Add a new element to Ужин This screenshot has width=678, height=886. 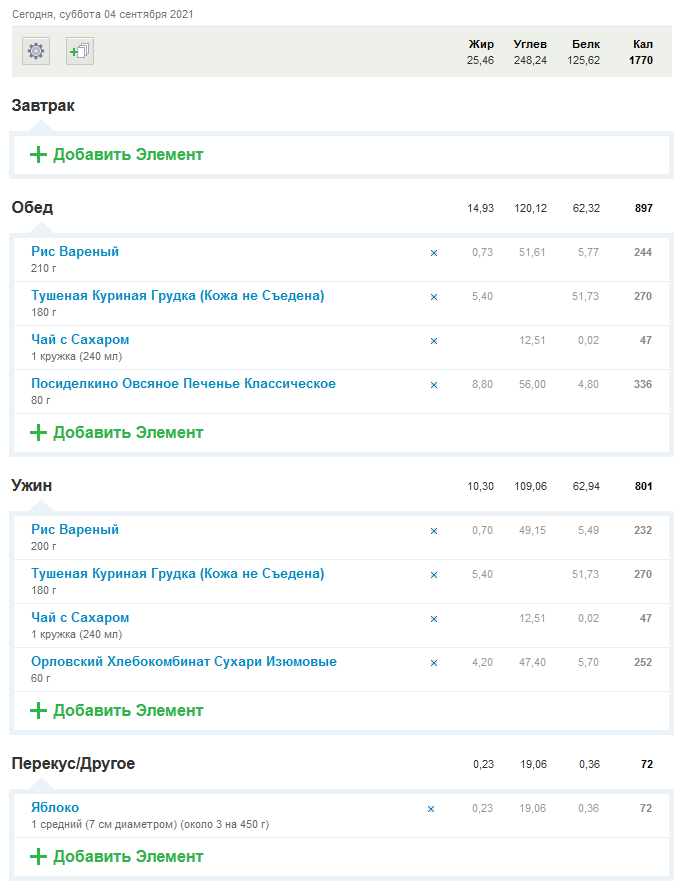click(x=117, y=711)
